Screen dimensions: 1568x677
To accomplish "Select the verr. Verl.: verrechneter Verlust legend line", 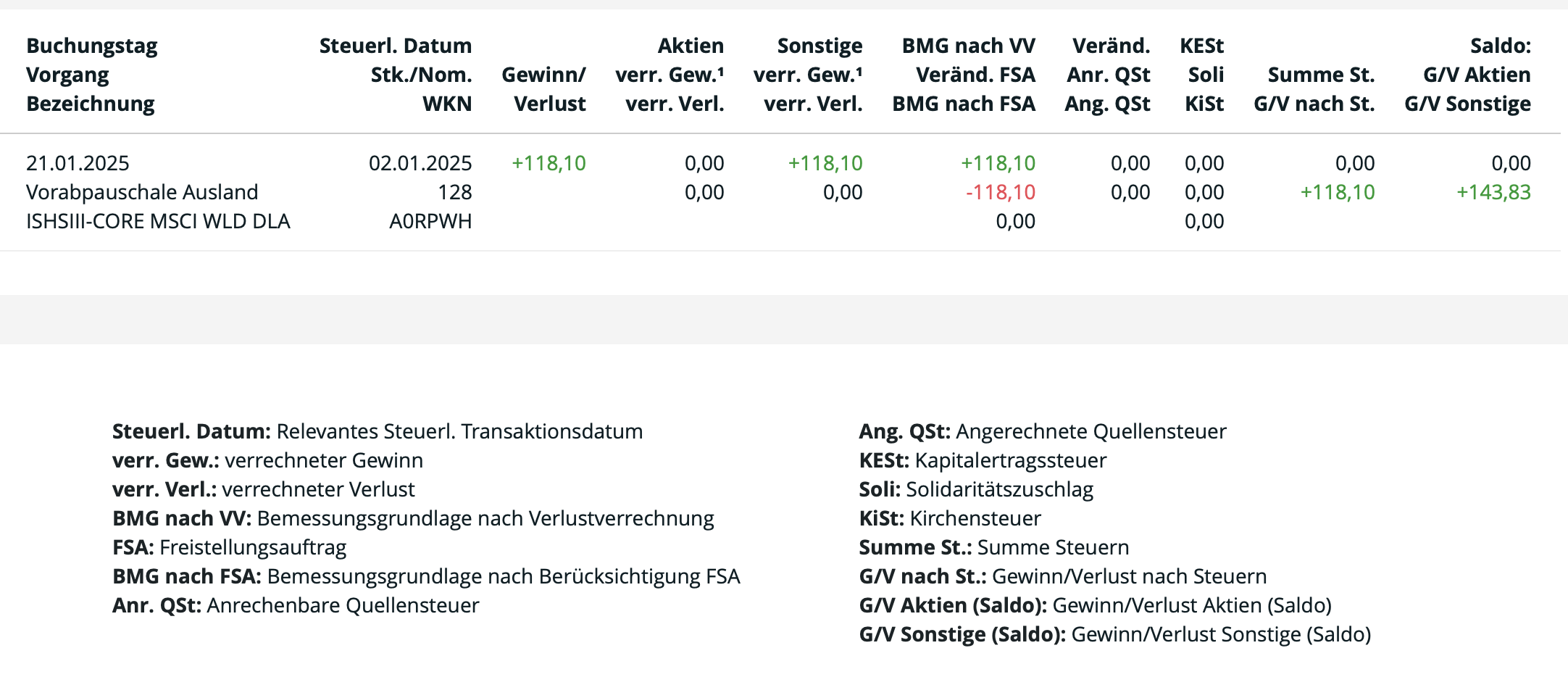I will click(263, 489).
